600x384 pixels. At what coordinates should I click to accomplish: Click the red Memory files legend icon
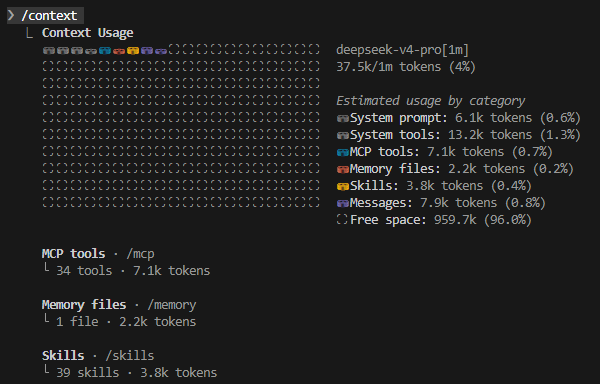click(342, 169)
